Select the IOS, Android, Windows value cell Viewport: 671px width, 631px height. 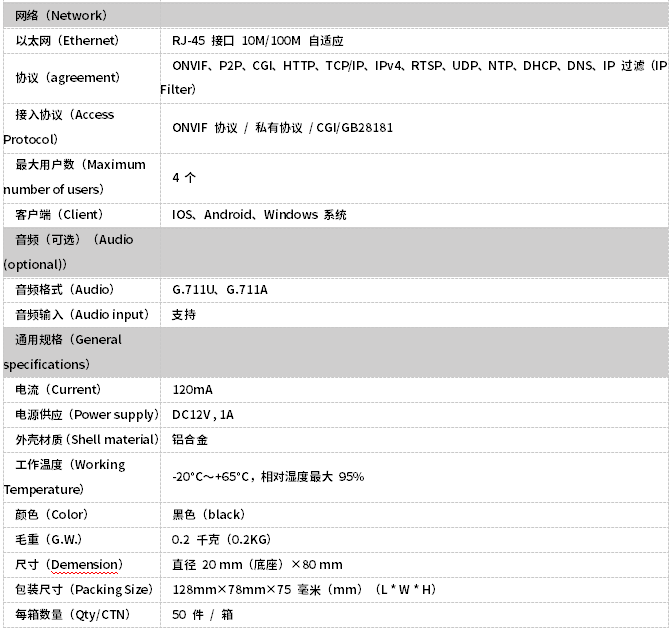tap(259, 215)
